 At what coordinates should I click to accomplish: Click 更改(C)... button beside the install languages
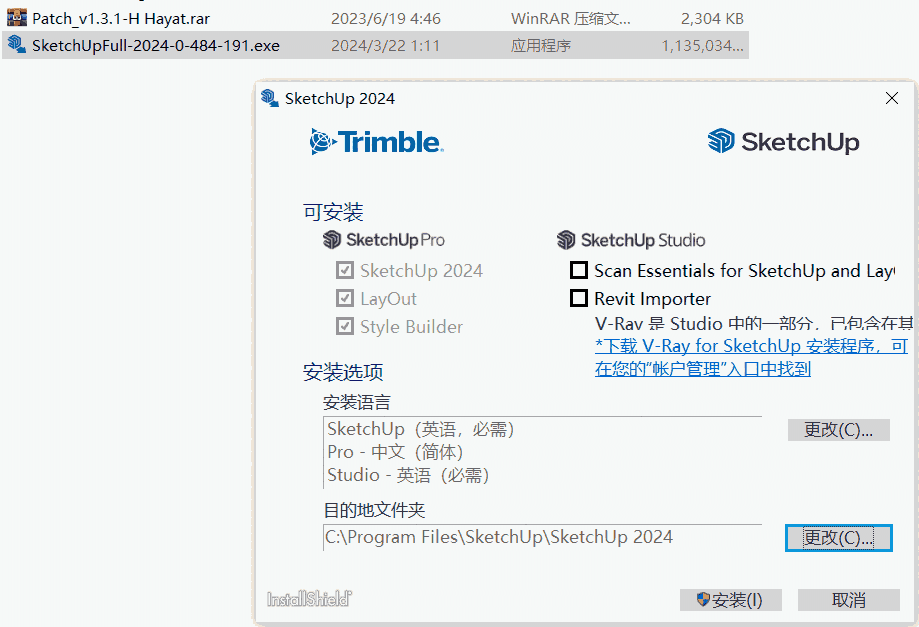point(839,430)
